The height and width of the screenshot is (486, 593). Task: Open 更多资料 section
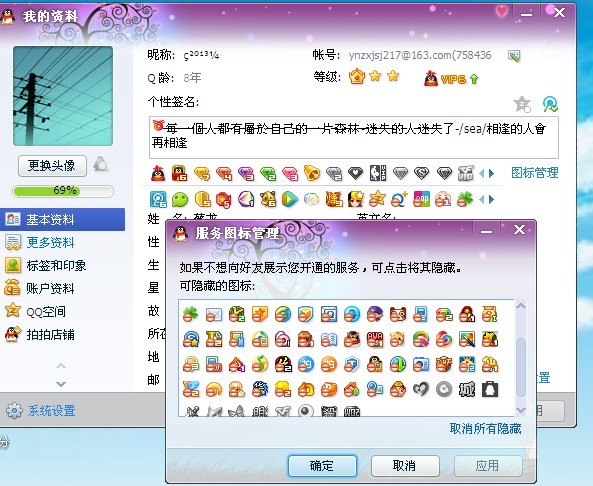50,242
